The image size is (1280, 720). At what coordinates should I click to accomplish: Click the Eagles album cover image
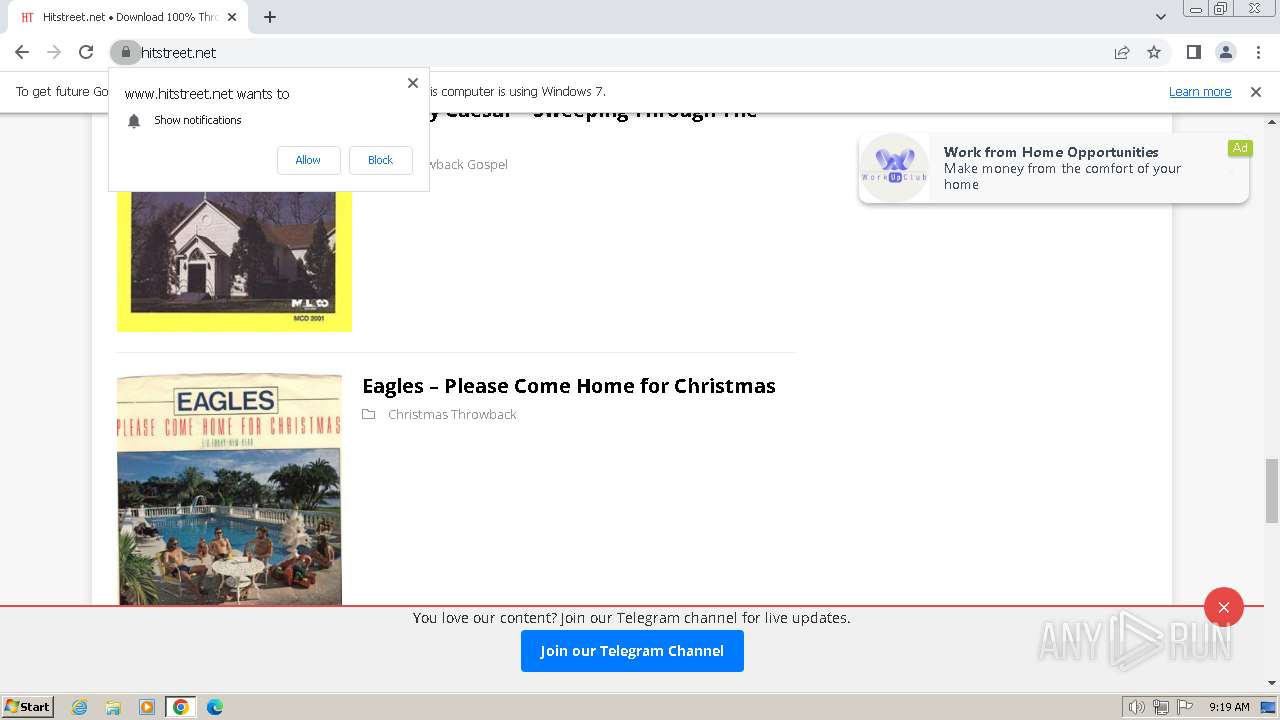point(229,490)
